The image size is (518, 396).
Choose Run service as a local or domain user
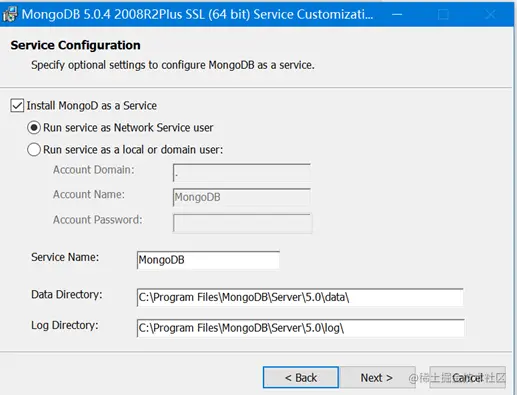(34, 150)
